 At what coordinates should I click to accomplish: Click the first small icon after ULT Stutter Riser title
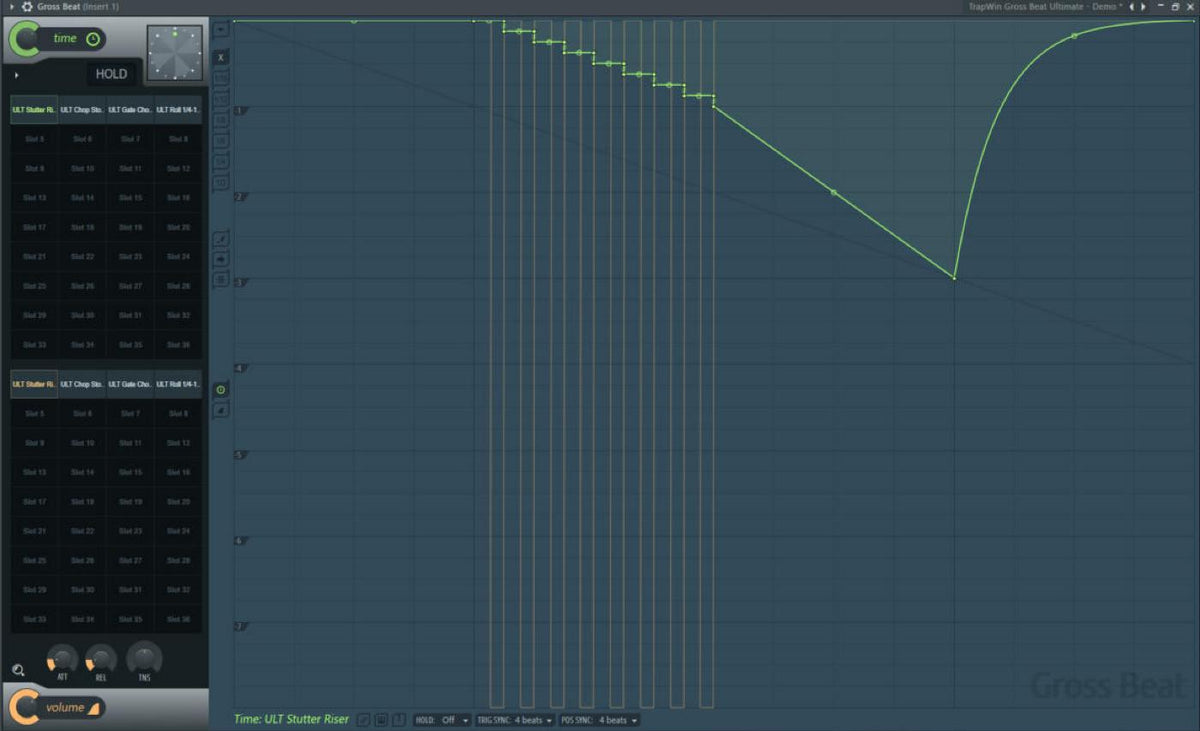click(x=363, y=720)
